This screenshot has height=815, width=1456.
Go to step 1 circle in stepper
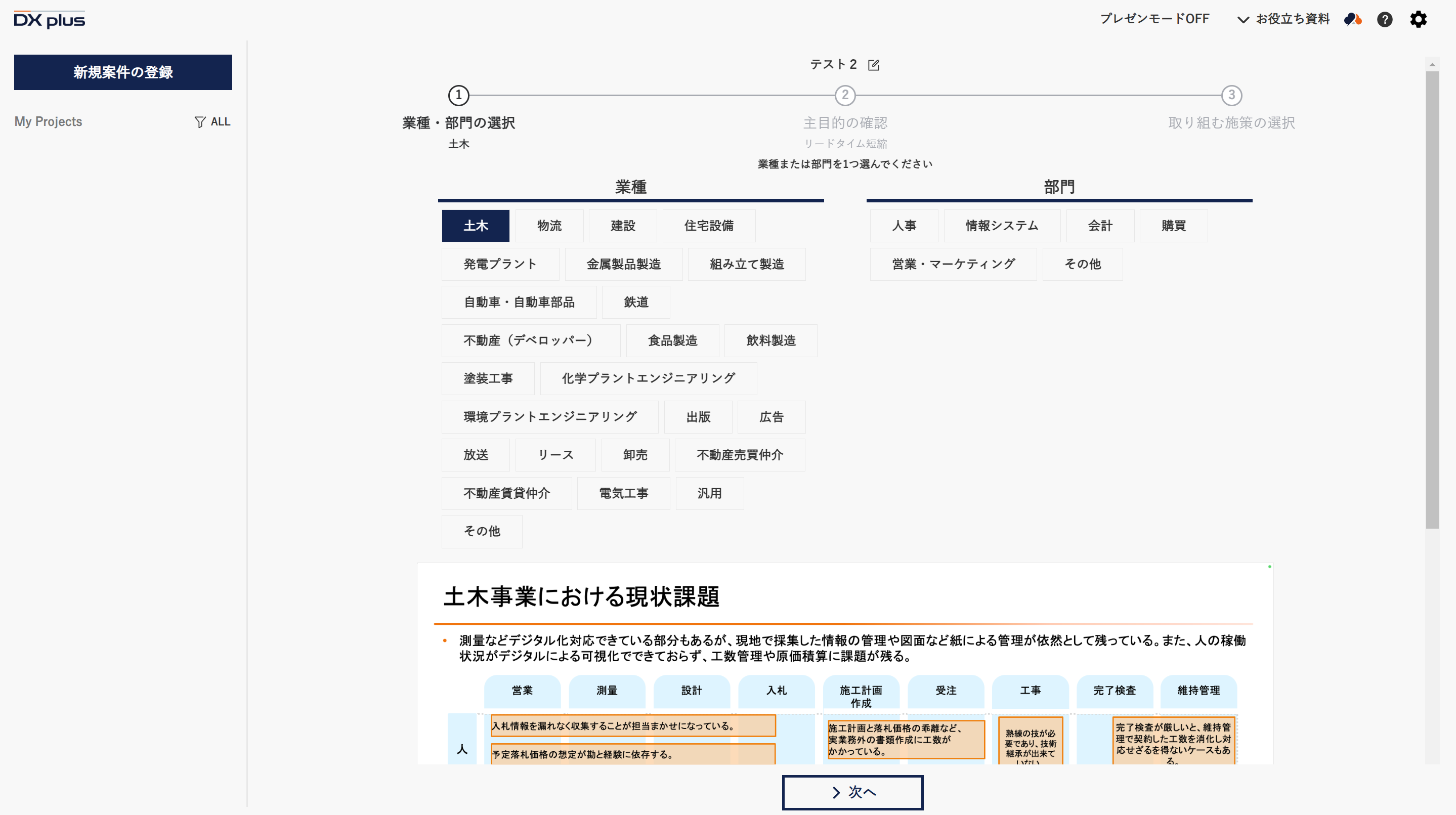458,96
